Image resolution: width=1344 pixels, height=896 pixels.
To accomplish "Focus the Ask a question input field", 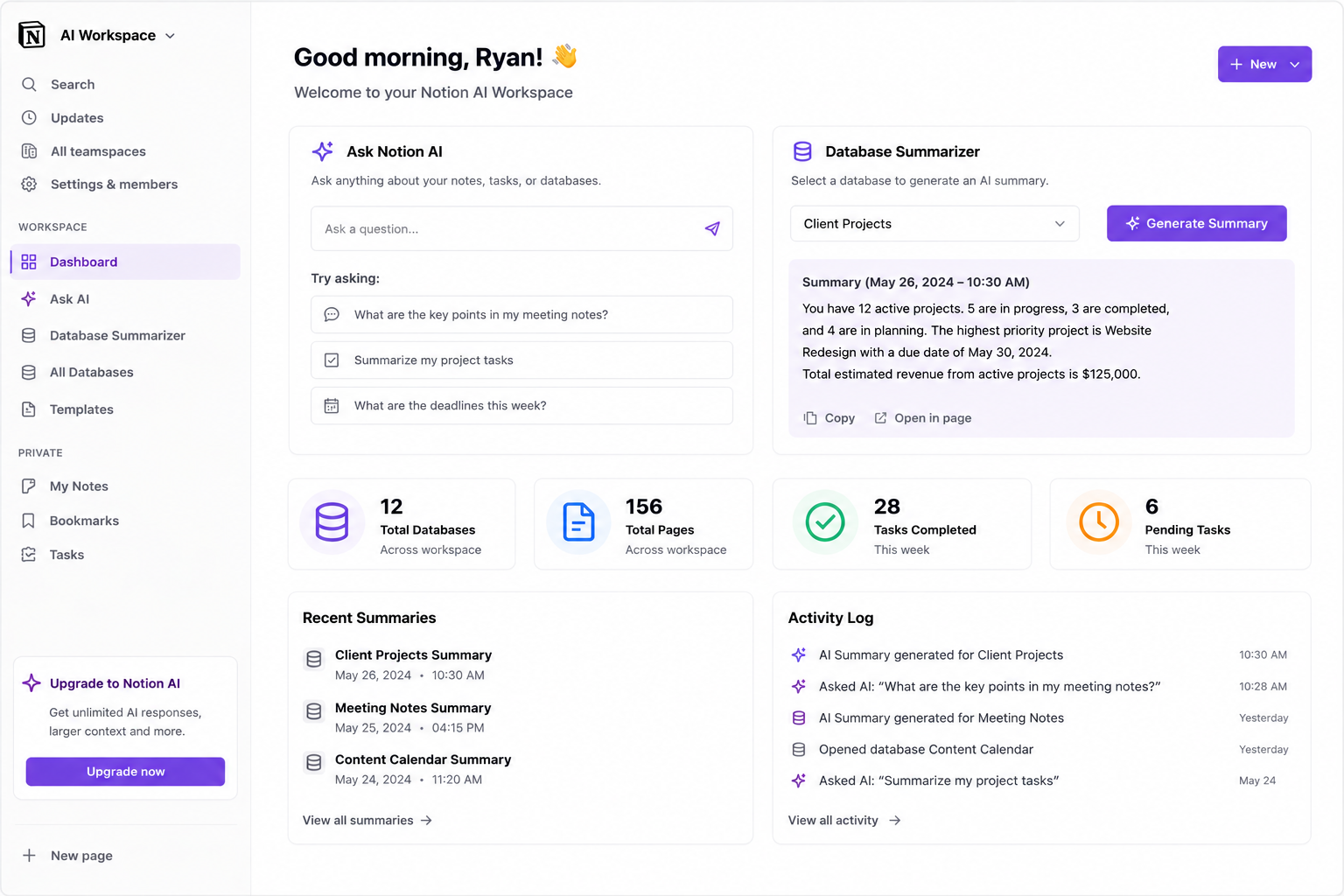I will (521, 228).
